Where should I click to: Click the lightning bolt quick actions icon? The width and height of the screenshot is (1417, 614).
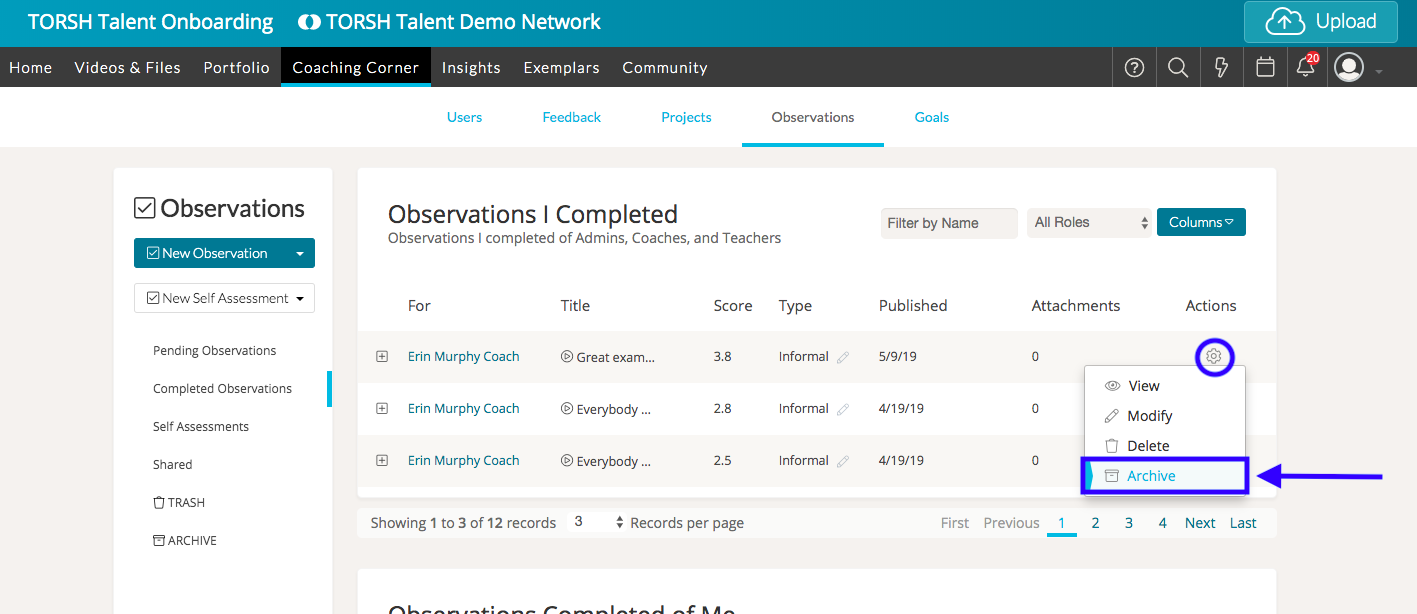tap(1221, 67)
